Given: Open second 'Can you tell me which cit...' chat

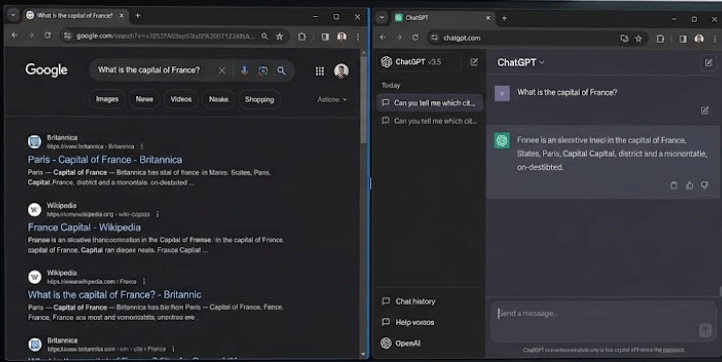Looking at the screenshot, I should [x=430, y=121].
